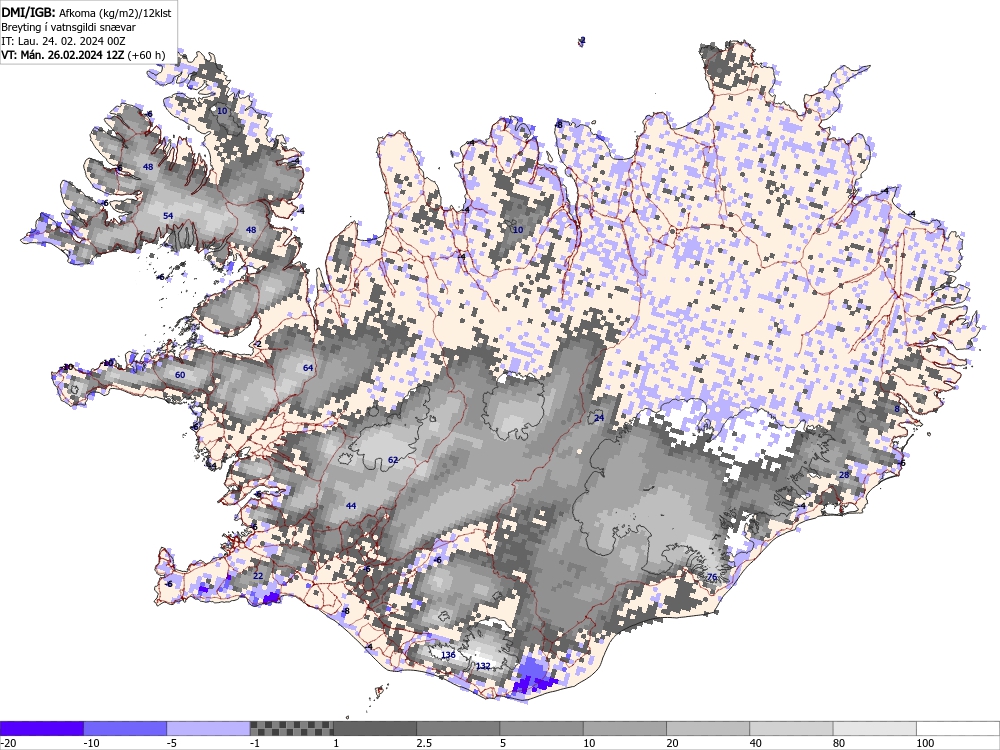Click the legend swatch between 20 and 40
Screen dimensions: 1000x750
pos(708,728)
